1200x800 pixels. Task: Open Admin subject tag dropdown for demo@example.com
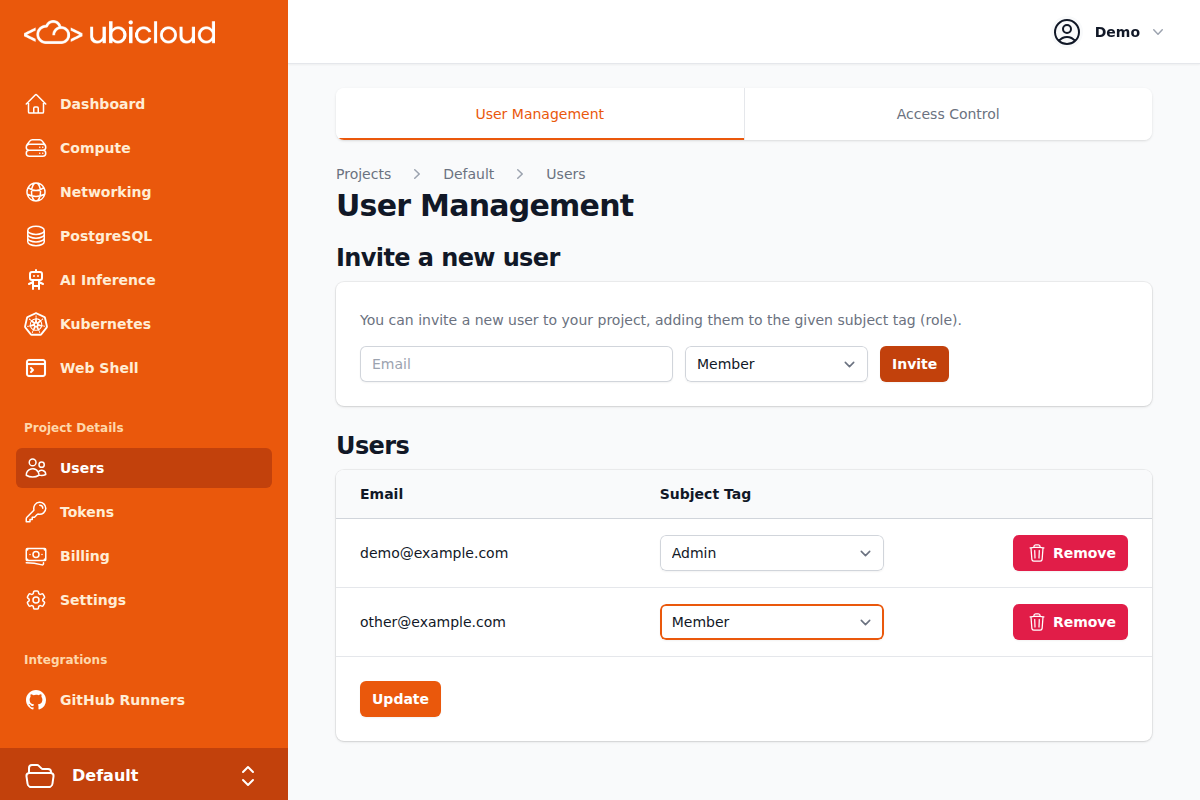point(772,553)
